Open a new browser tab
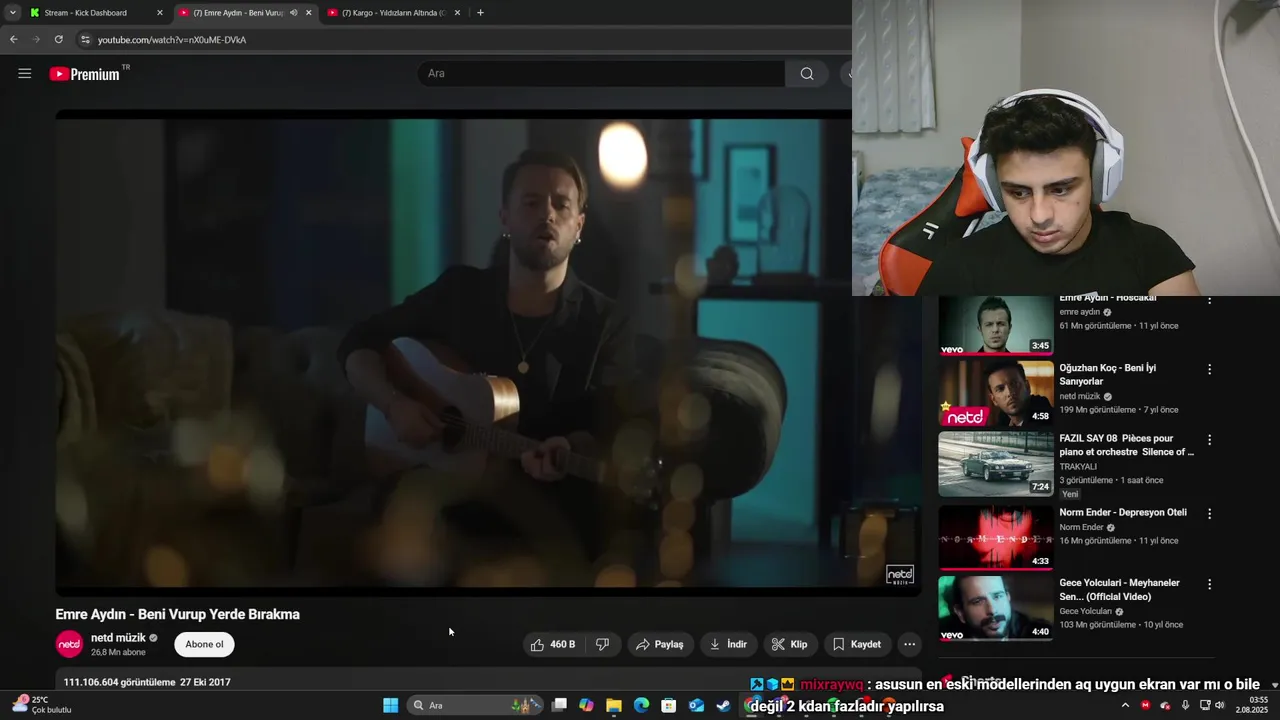The image size is (1280, 720). pyautogui.click(x=480, y=13)
